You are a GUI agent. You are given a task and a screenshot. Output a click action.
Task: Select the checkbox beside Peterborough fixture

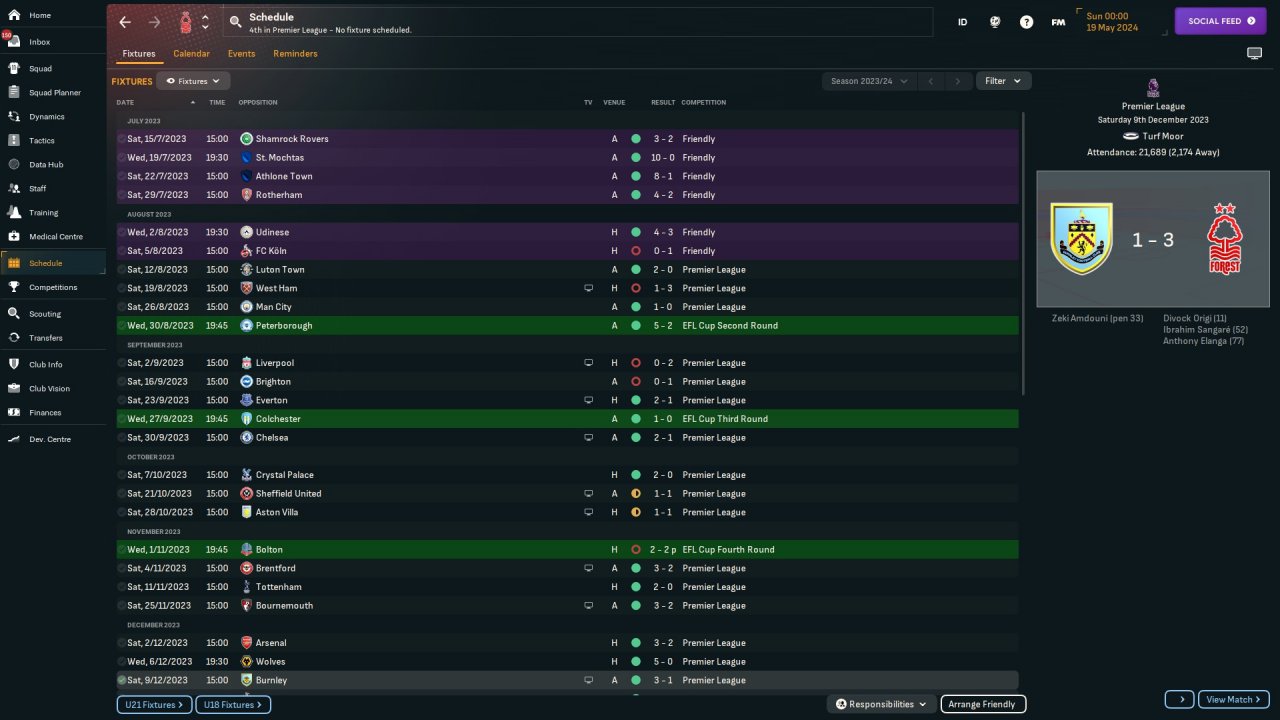(122, 326)
